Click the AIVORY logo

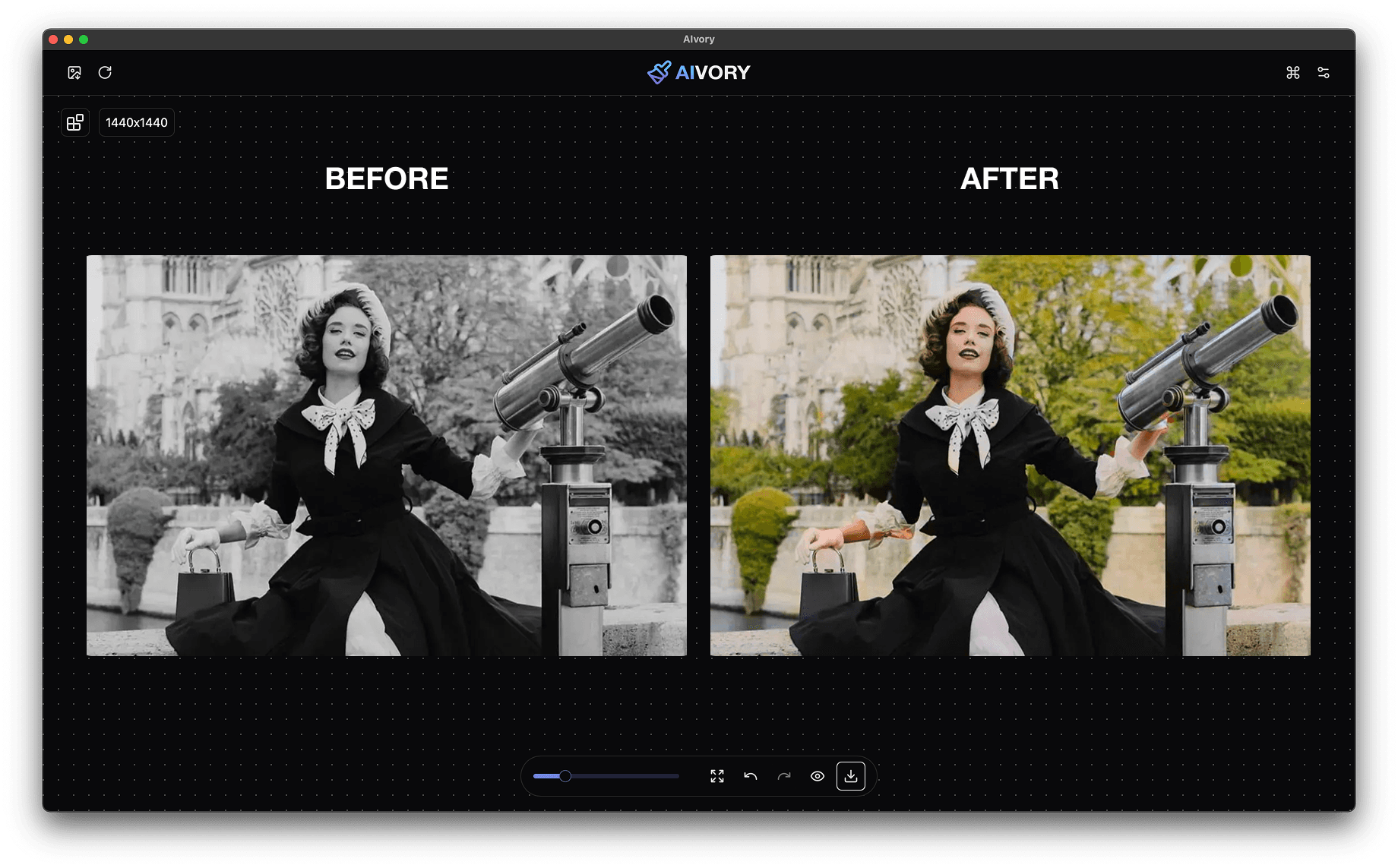[x=698, y=72]
